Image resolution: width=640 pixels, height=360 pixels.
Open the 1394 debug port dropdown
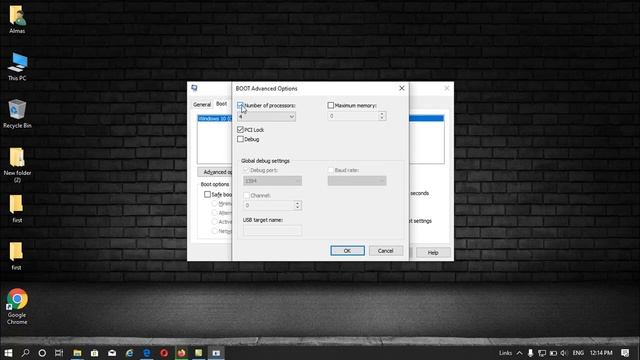coord(272,180)
